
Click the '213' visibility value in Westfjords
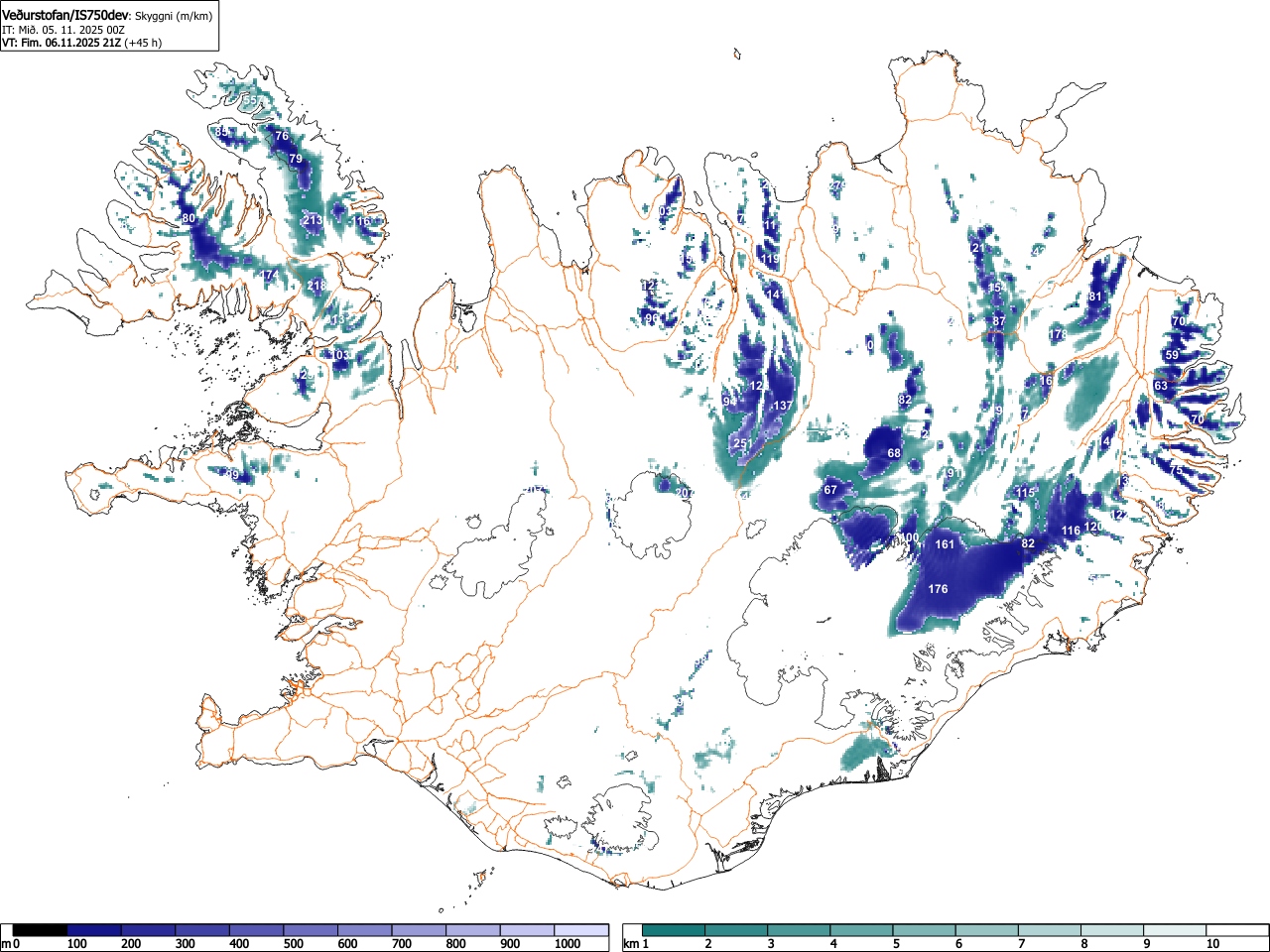(312, 220)
